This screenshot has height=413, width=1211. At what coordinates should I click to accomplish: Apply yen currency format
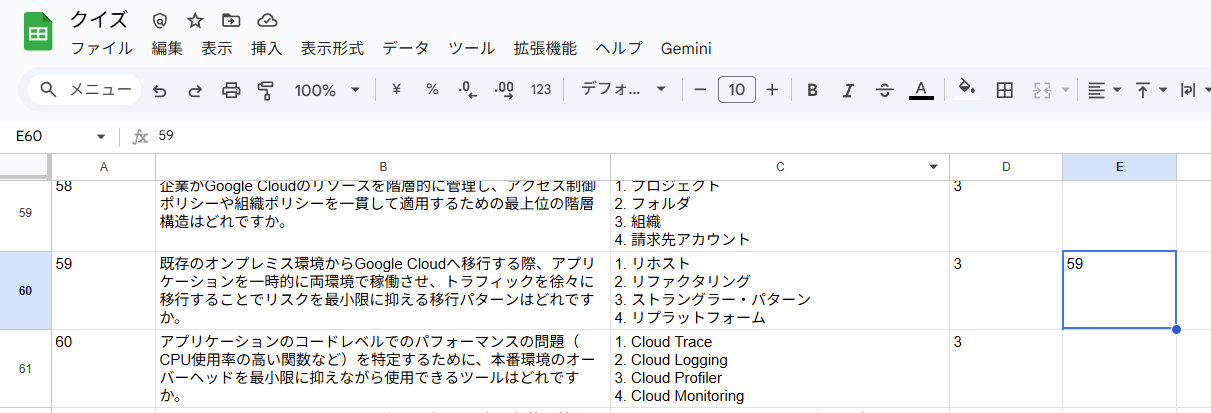coord(396,90)
